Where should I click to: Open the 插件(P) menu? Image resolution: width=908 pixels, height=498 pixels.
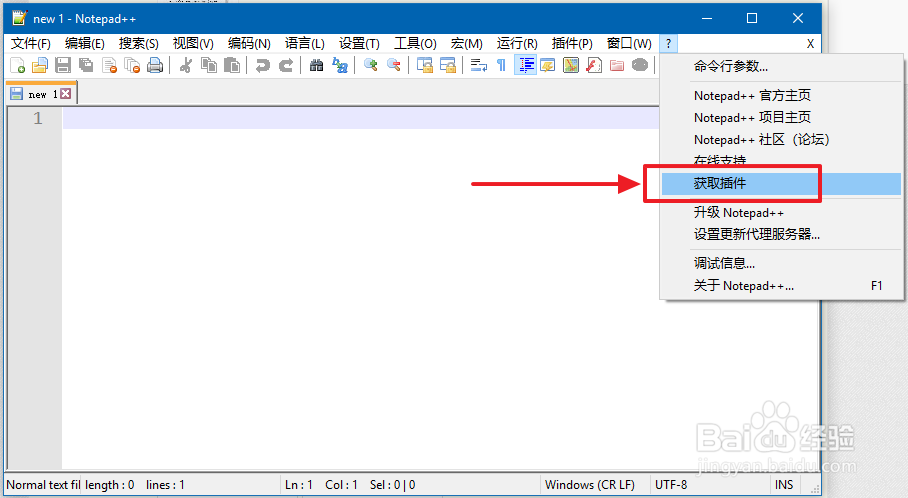pyautogui.click(x=572, y=43)
